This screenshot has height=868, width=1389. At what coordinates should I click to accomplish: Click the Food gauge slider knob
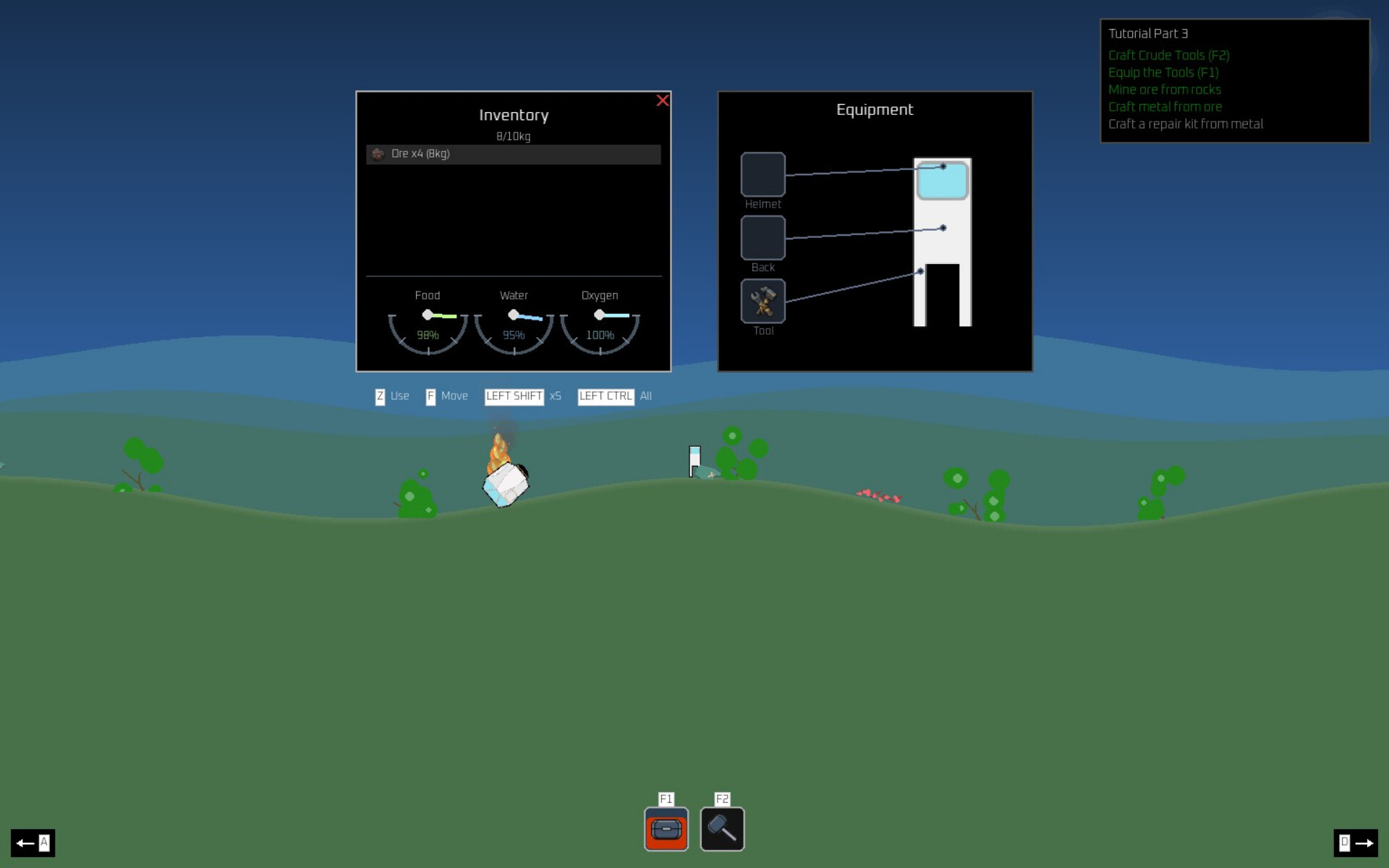(428, 315)
